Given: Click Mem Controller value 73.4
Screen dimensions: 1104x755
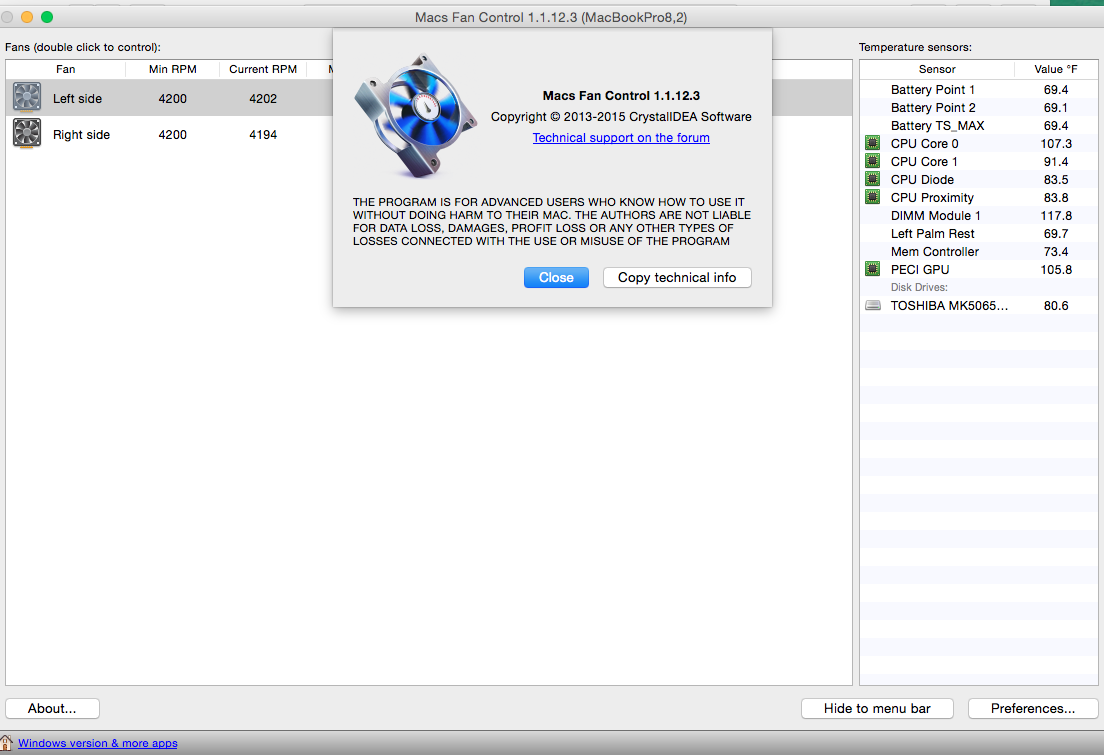Looking at the screenshot, I should (1056, 251).
